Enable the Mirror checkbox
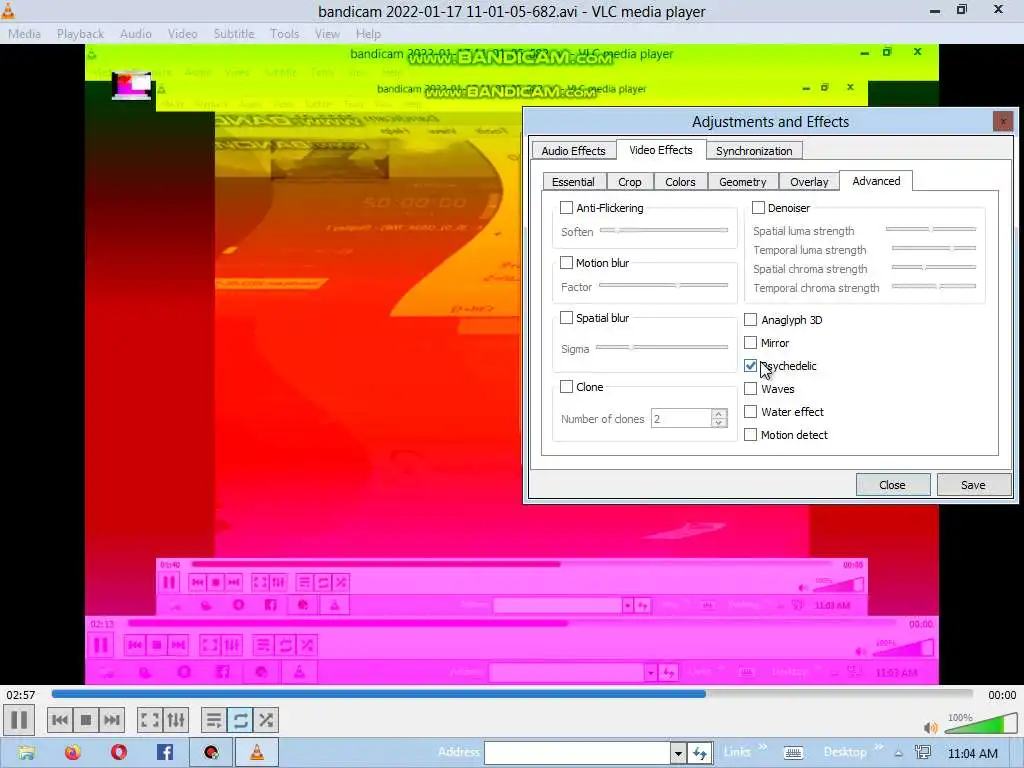Image resolution: width=1024 pixels, height=768 pixels. [x=750, y=343]
